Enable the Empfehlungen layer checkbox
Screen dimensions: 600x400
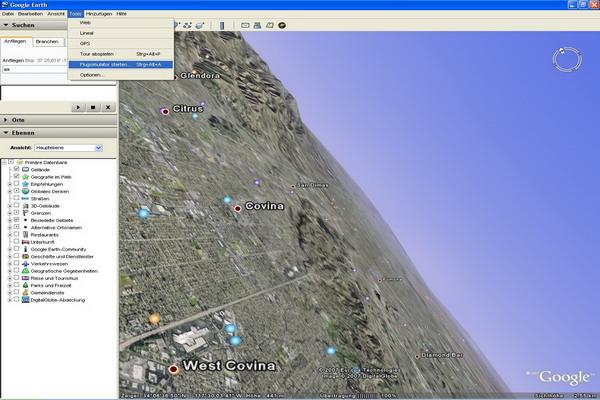[16, 184]
